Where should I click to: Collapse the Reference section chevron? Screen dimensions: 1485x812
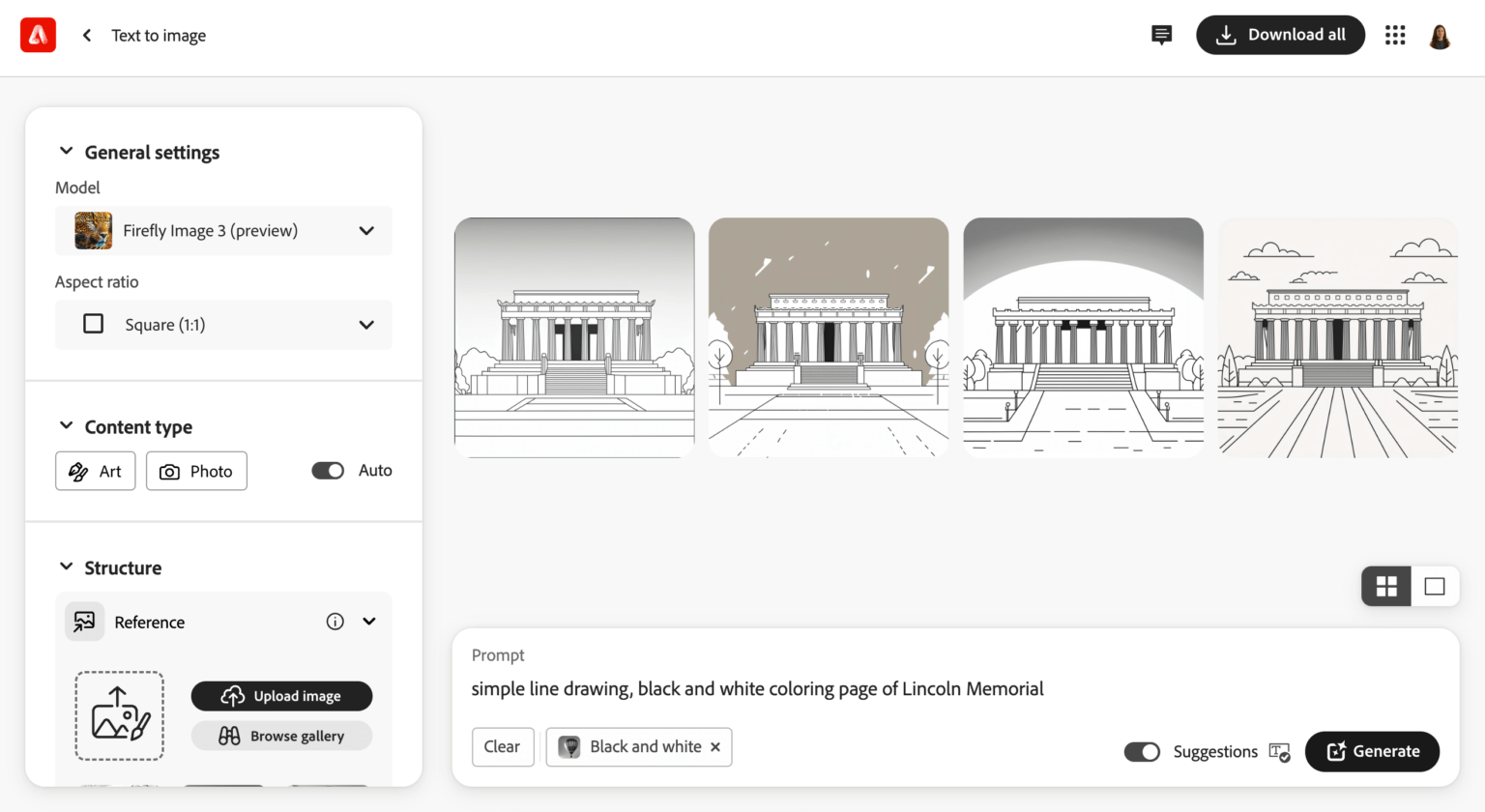[367, 622]
